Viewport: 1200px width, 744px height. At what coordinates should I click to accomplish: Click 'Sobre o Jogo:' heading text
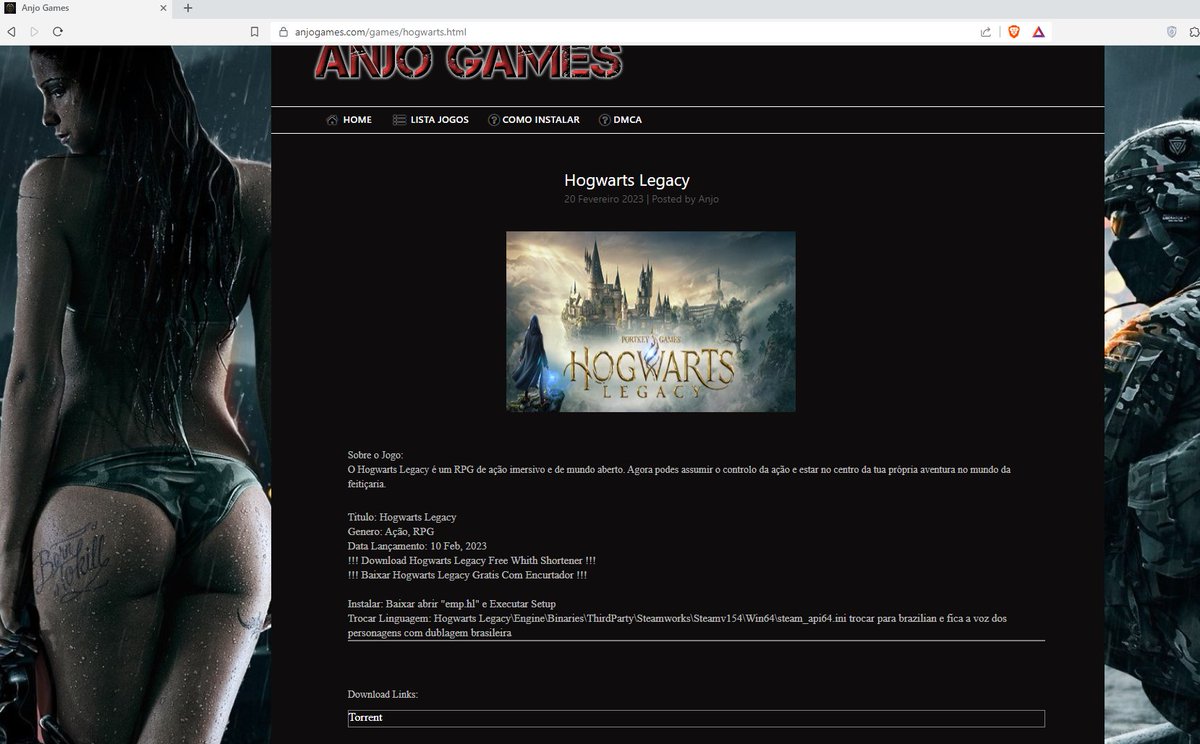tap(376, 455)
